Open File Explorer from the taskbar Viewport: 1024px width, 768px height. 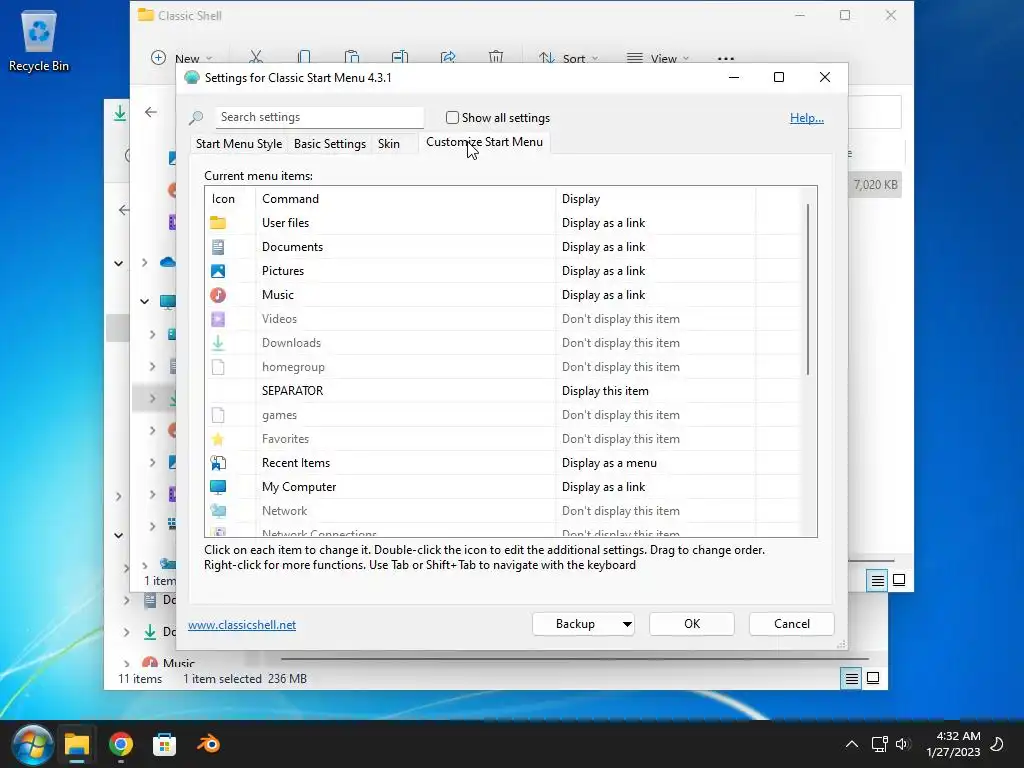(76, 744)
